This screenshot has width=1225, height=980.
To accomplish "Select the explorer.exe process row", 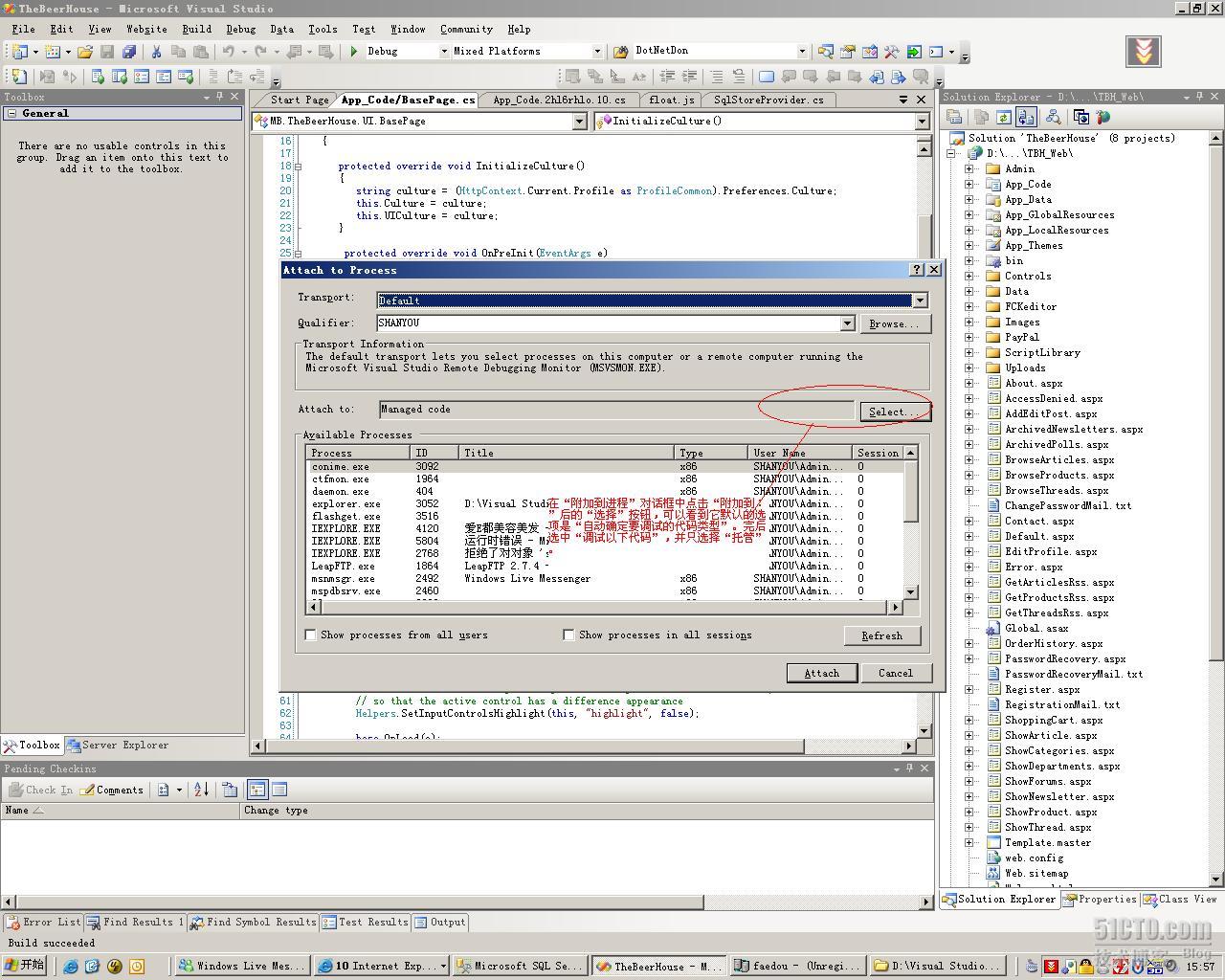I will click(605, 503).
